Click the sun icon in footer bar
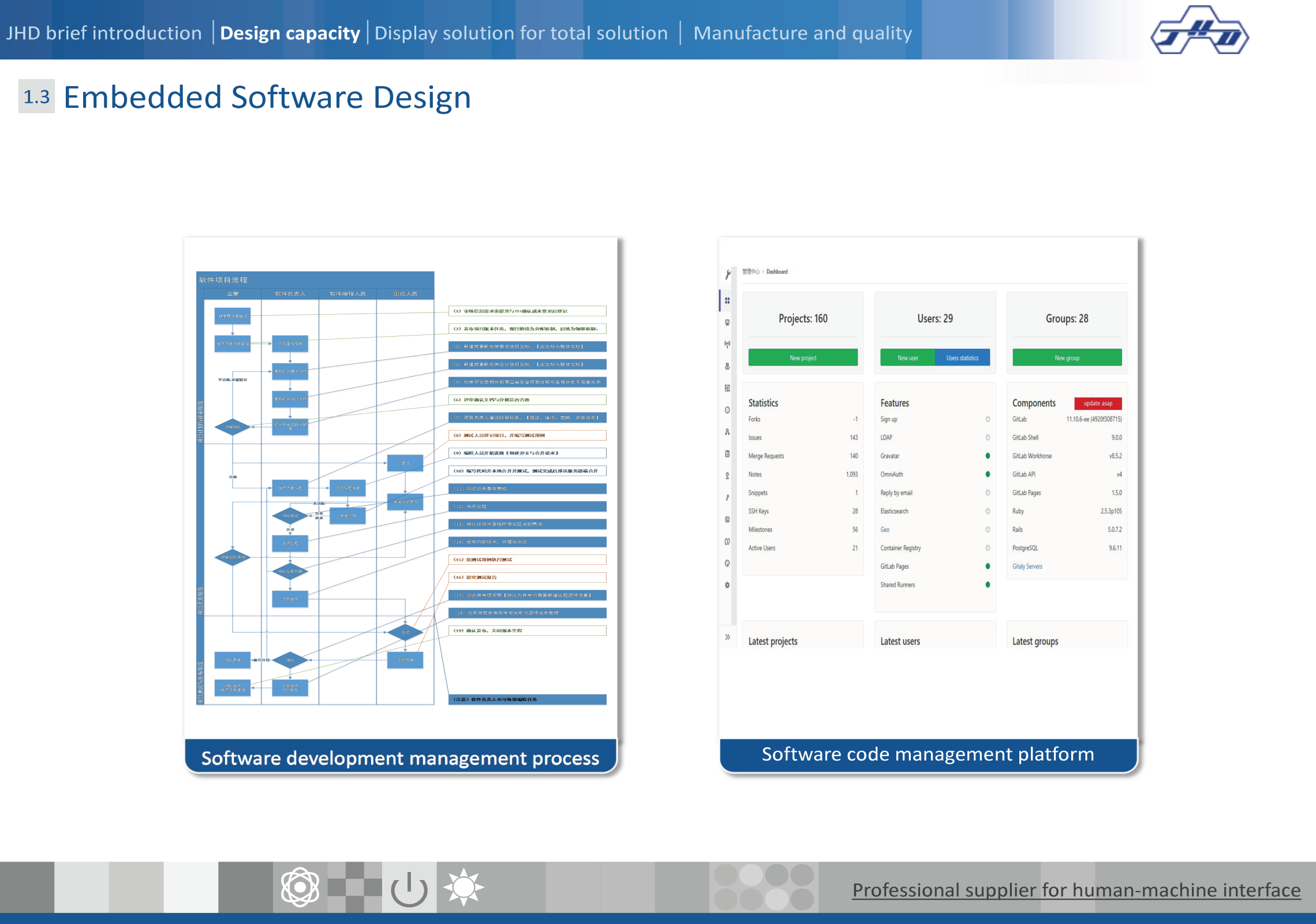This screenshot has width=1316, height=924. click(x=463, y=887)
